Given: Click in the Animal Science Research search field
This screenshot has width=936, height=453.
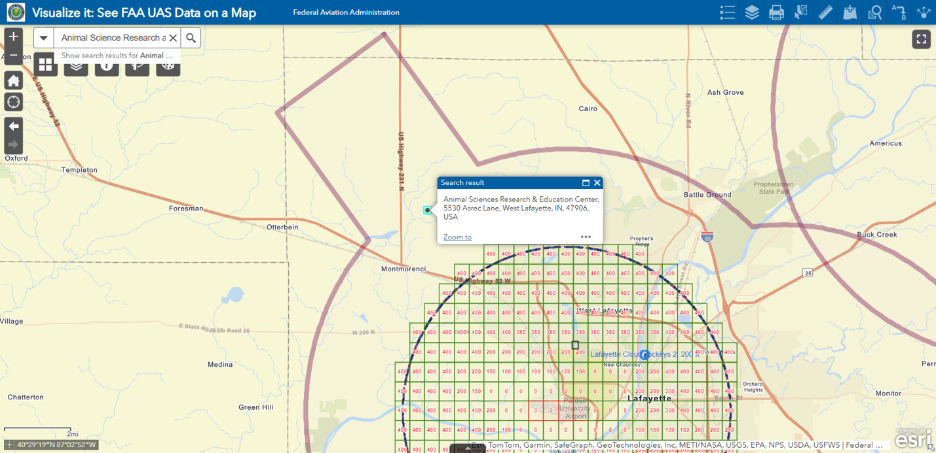Looking at the screenshot, I should (111, 38).
